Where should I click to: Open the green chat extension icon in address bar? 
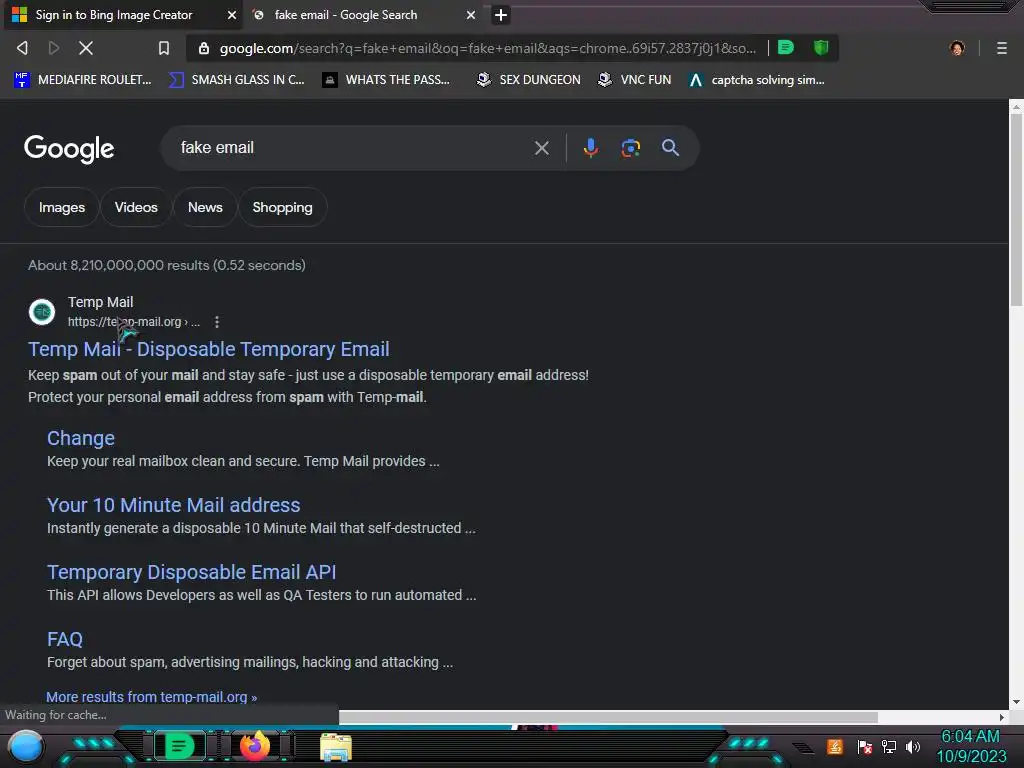coord(786,48)
